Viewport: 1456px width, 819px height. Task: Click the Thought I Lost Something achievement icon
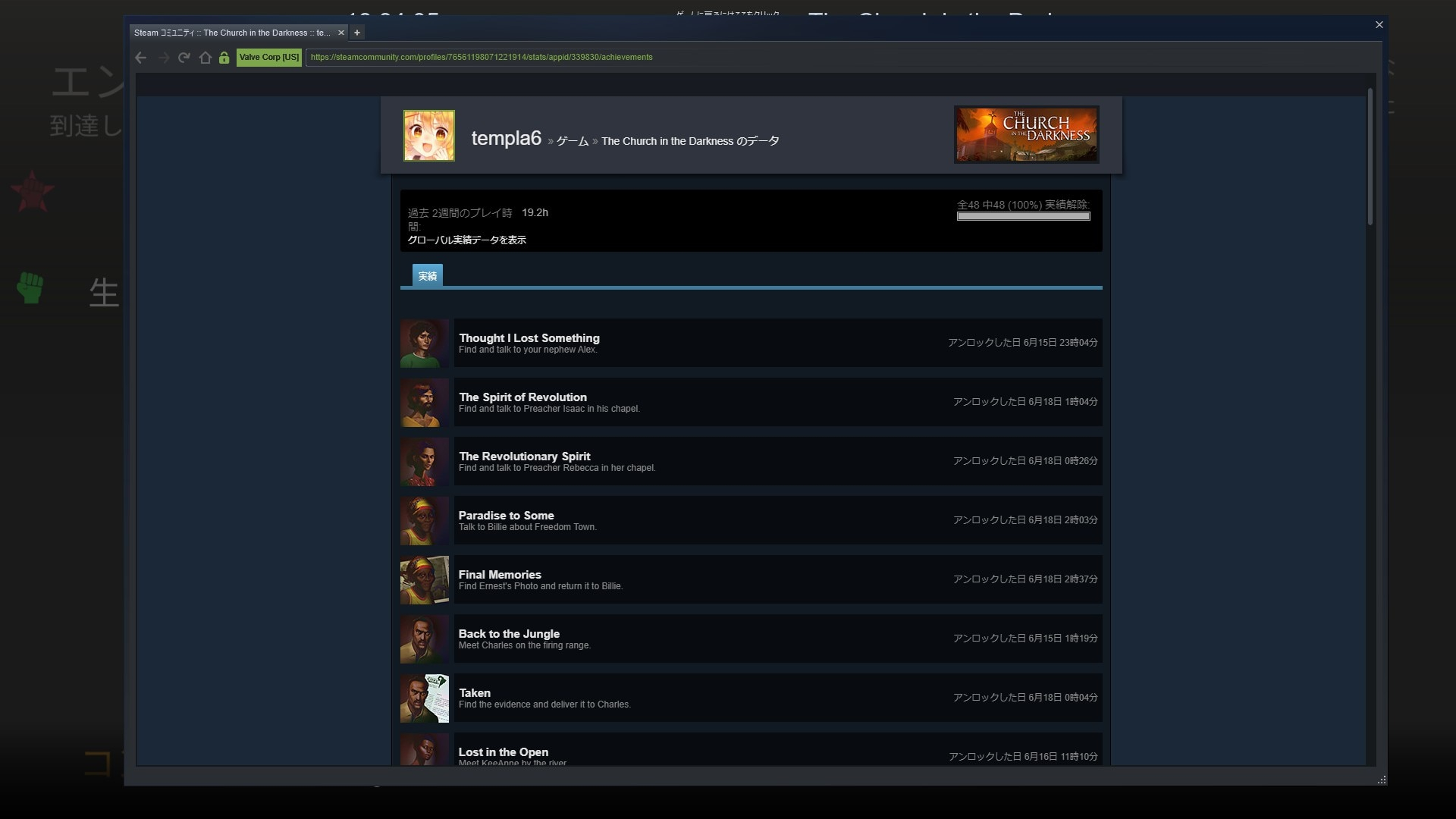pyautogui.click(x=425, y=343)
